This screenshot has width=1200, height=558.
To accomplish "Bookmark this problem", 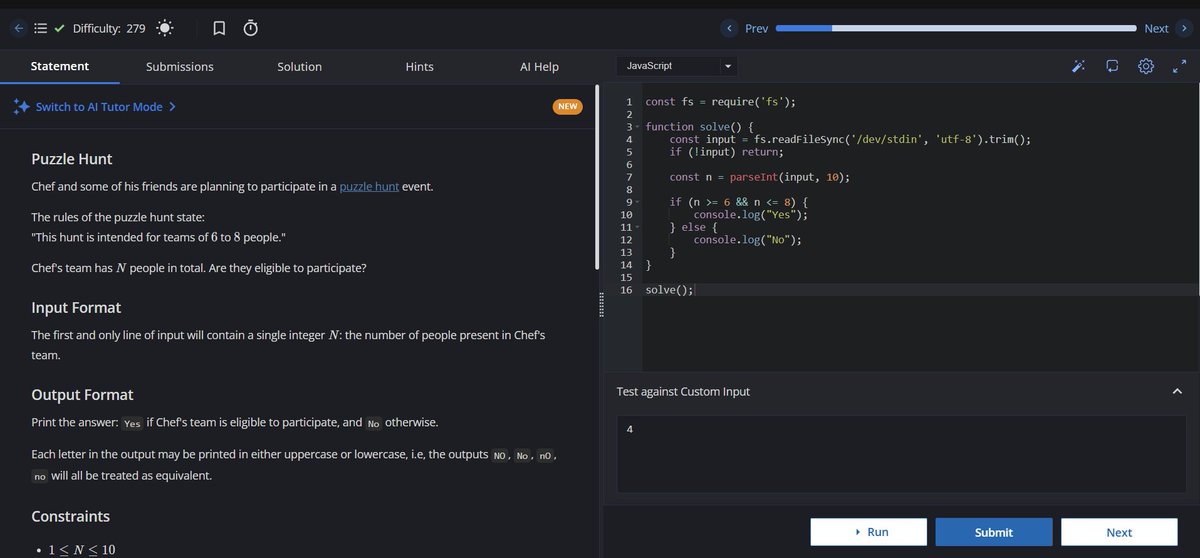I will [x=219, y=29].
